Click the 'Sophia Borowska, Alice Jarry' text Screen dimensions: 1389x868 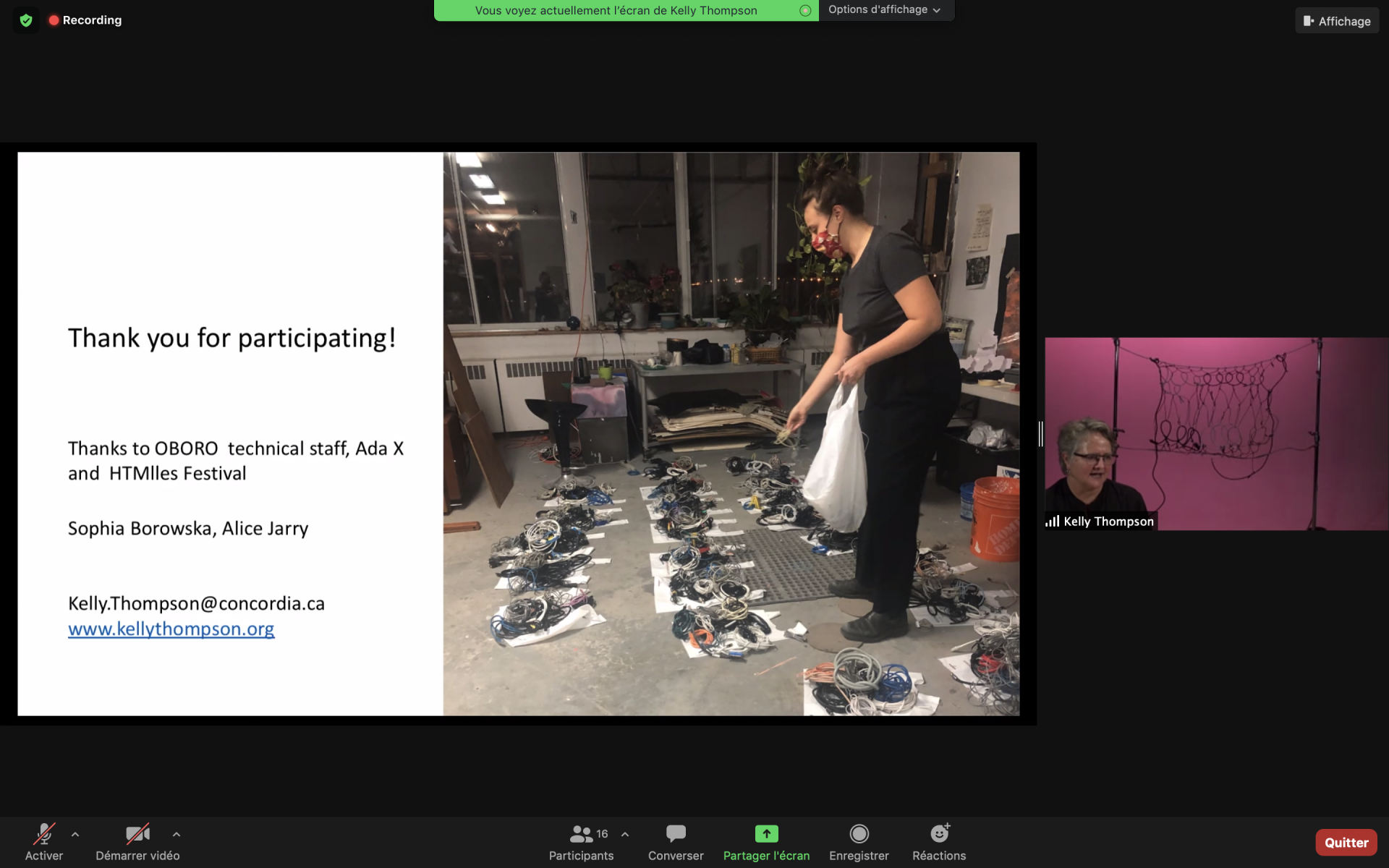coord(188,529)
